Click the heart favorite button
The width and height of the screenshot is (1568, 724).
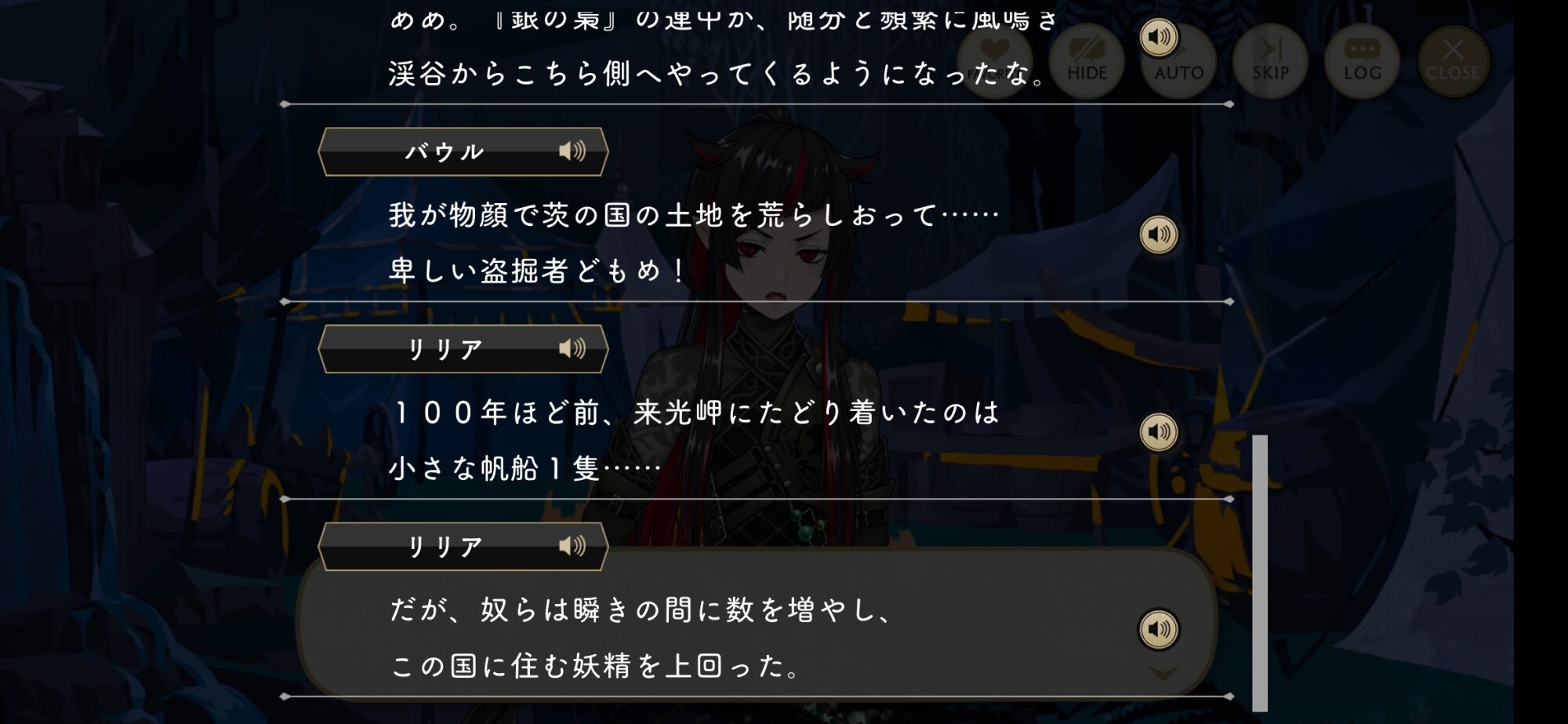(x=995, y=61)
